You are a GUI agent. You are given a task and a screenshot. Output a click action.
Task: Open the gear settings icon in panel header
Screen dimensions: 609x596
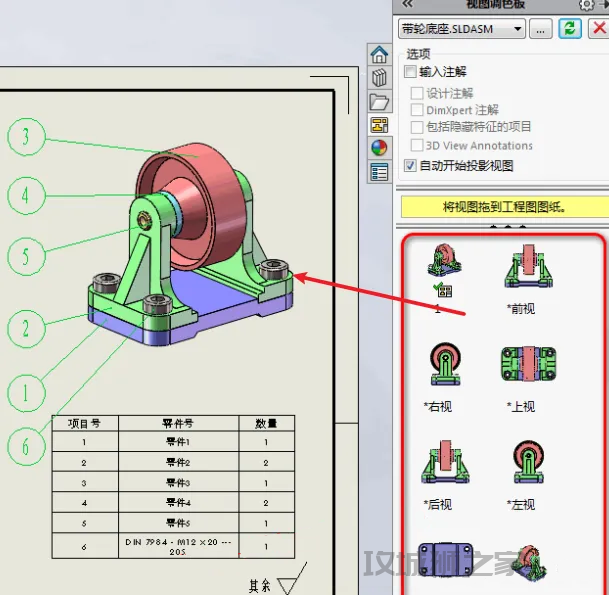[586, 5]
